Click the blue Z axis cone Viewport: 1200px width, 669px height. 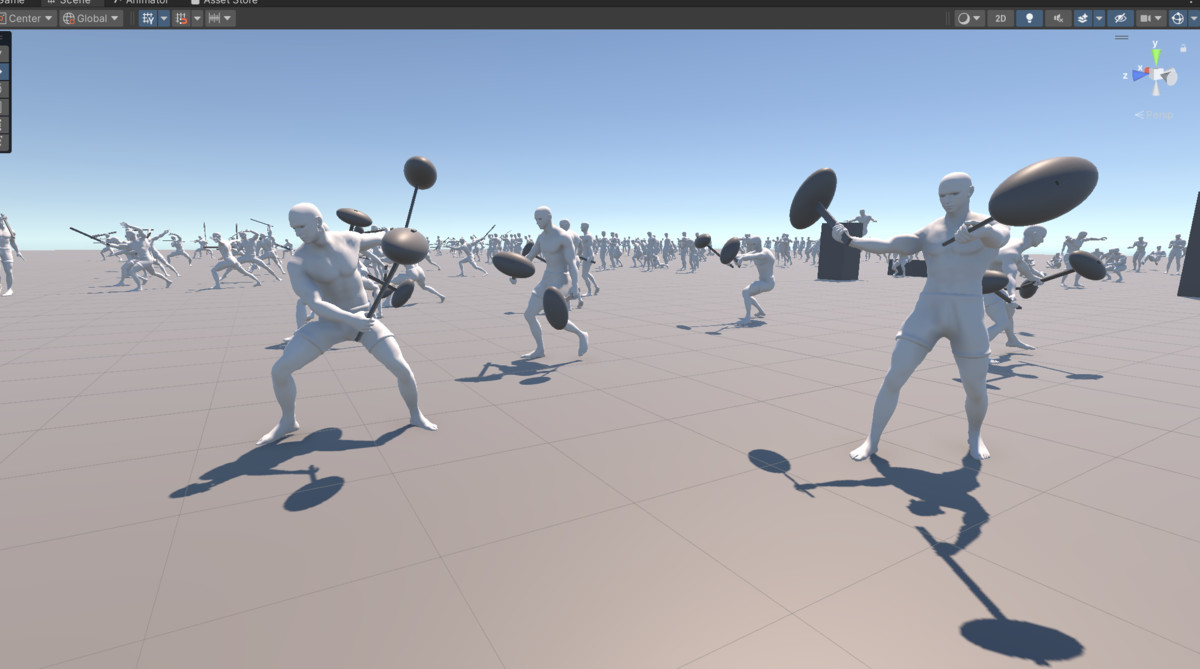(1141, 75)
